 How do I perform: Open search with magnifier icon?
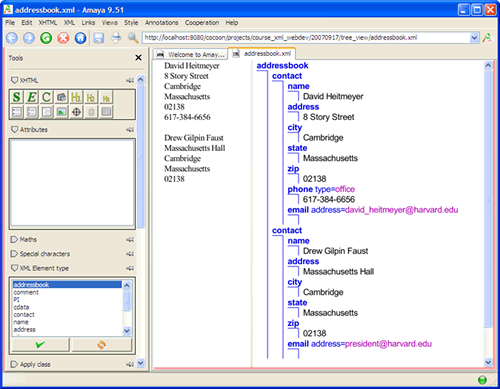(x=133, y=38)
